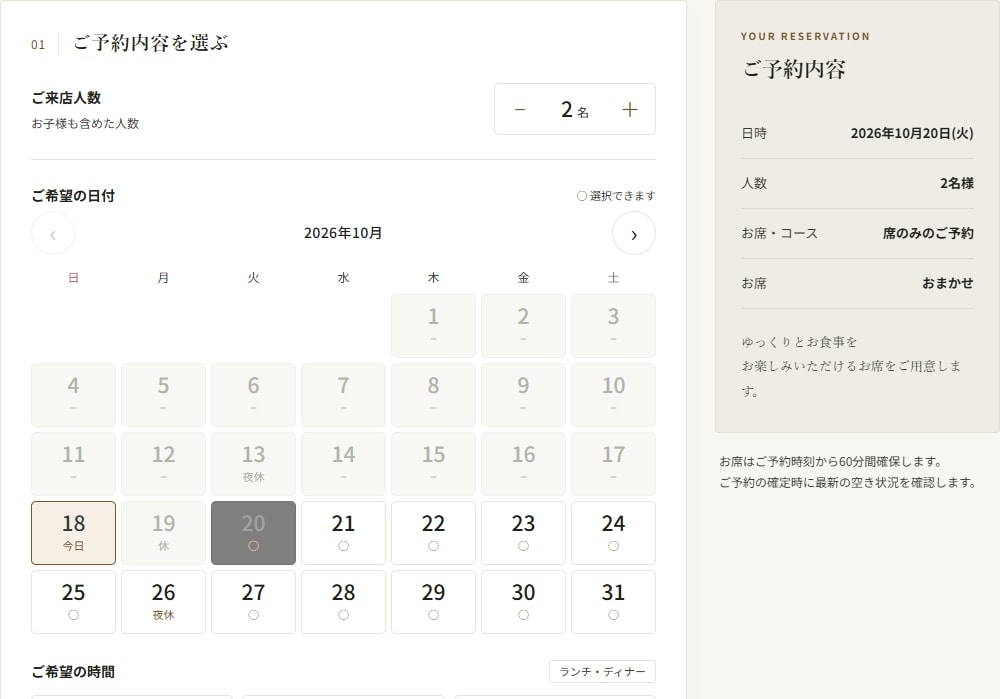The width and height of the screenshot is (1000, 699).
Task: Select October 28 on calendar
Action: point(343,601)
